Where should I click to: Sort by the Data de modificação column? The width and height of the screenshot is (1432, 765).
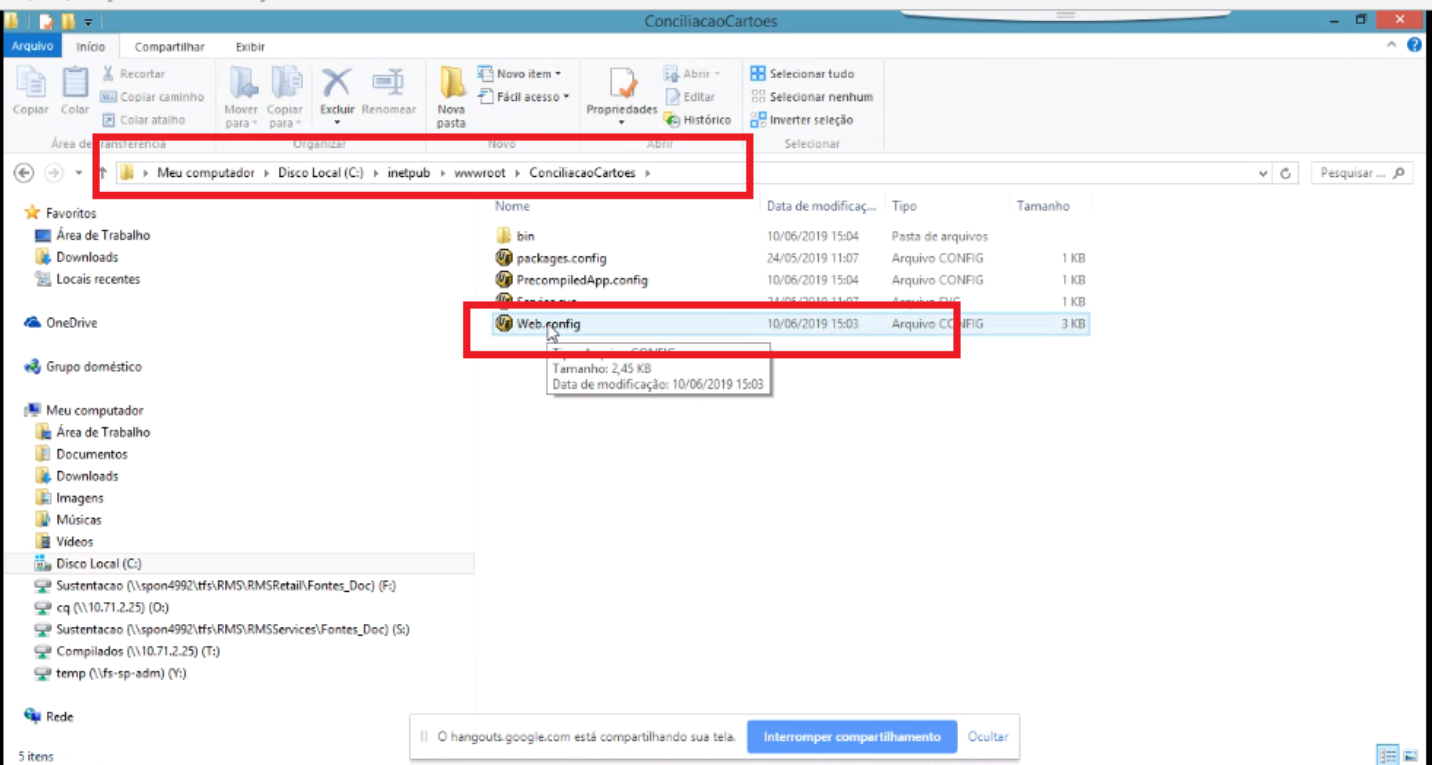[821, 206]
